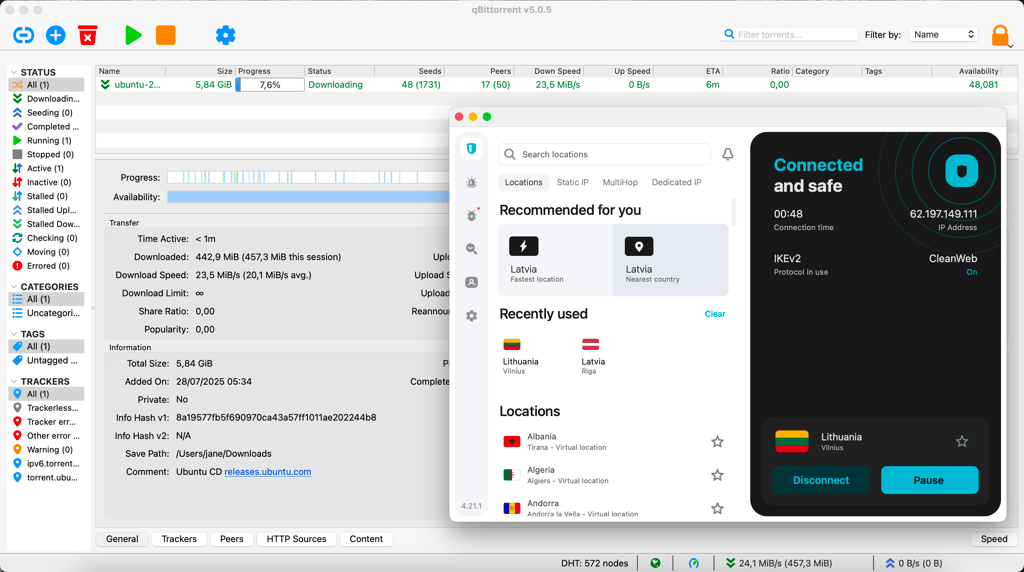
Task: Click the globe connection status icon
Action: 655,563
